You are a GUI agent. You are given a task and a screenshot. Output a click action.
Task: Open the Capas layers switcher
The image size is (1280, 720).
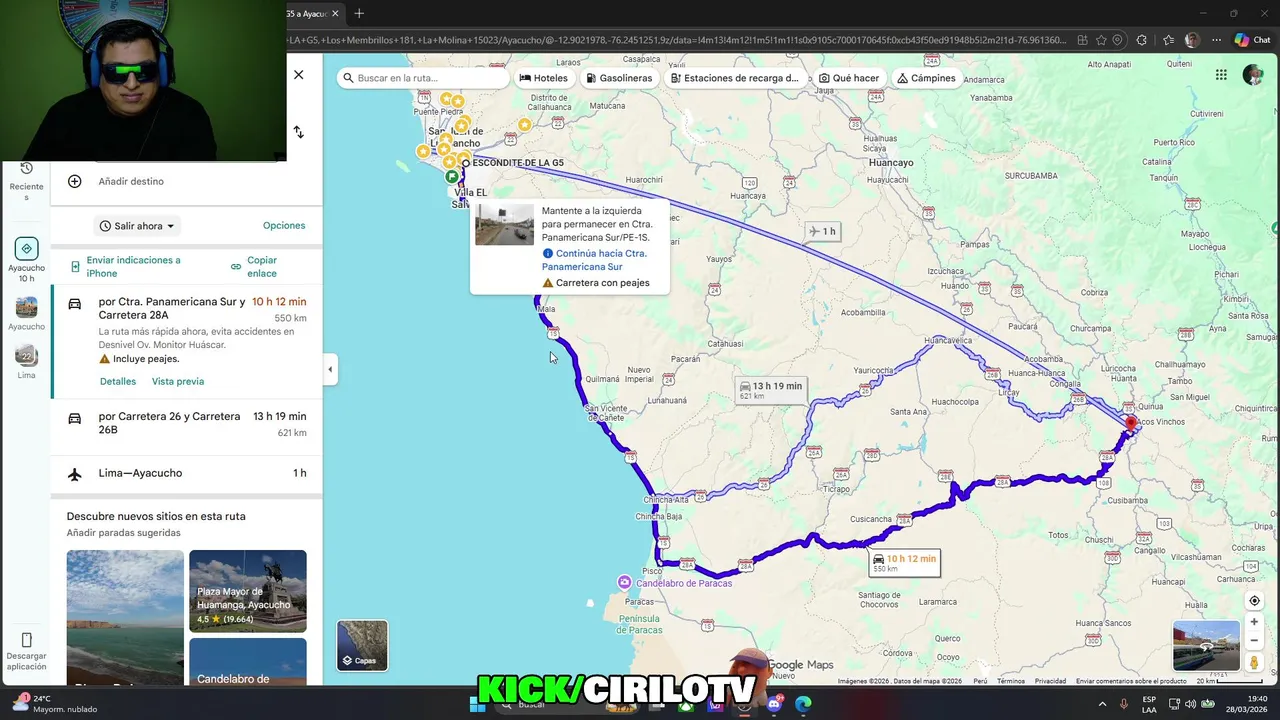[x=362, y=645]
